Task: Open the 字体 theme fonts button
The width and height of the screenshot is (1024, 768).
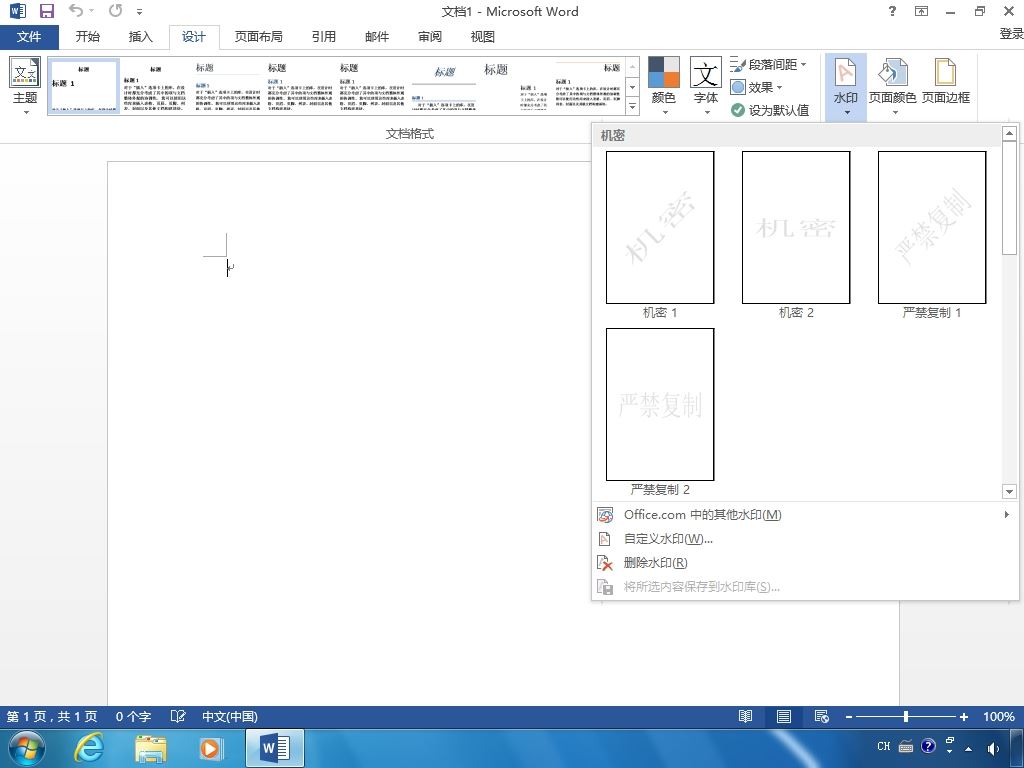Action: [705, 86]
